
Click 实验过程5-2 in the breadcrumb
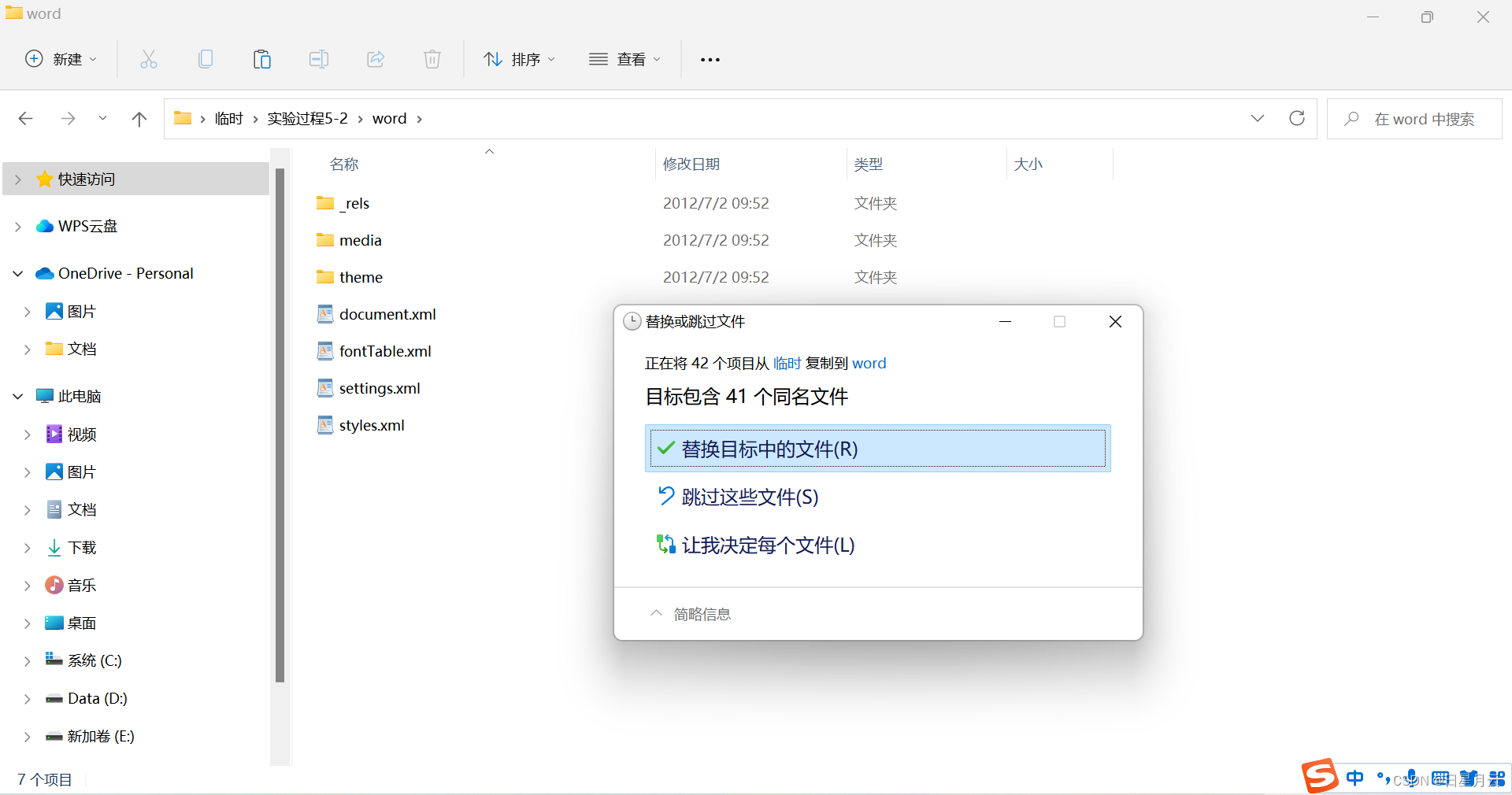pyautogui.click(x=307, y=119)
